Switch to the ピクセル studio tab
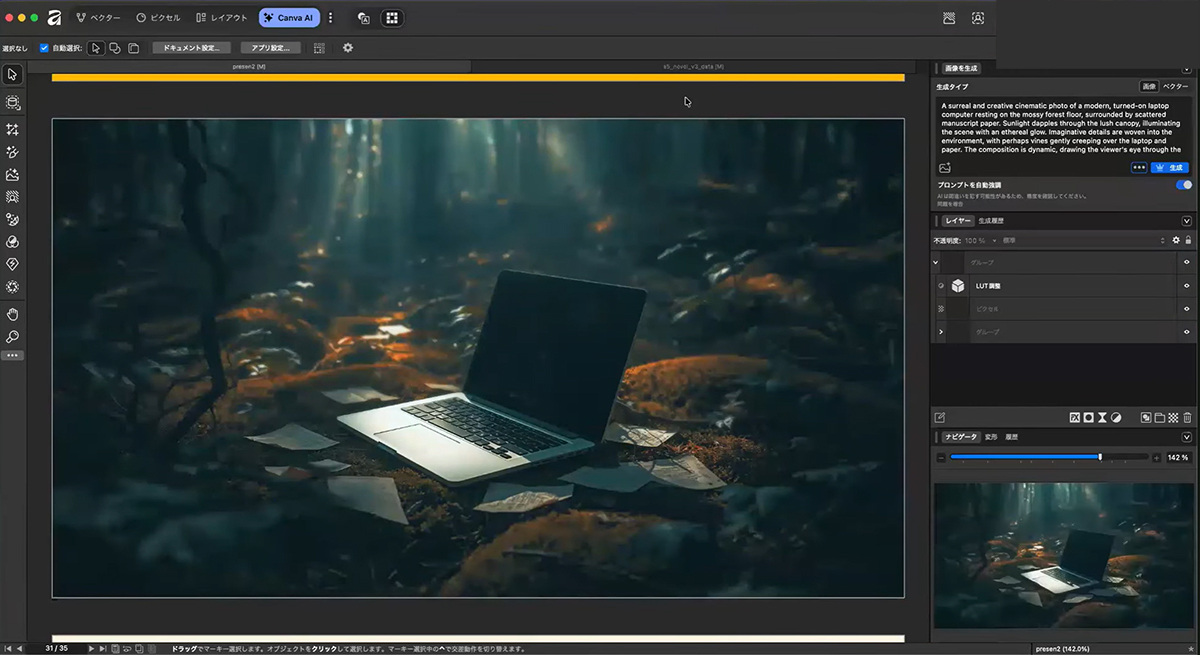 pyautogui.click(x=158, y=18)
